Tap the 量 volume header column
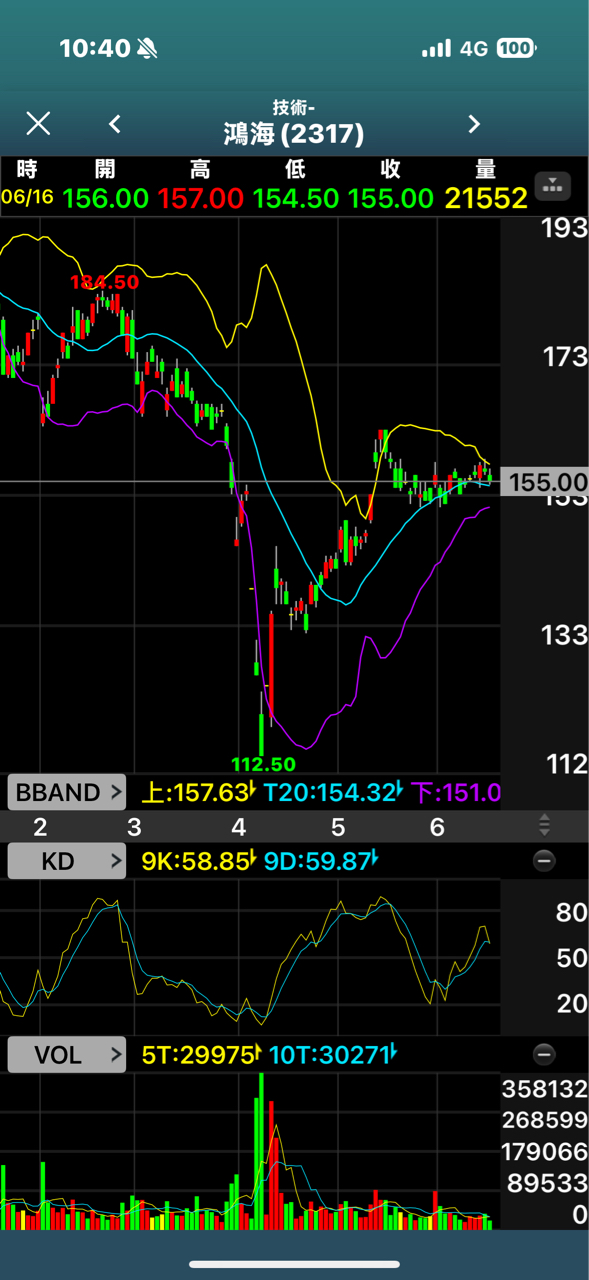This screenshot has height=1280, width=589. coord(486,168)
